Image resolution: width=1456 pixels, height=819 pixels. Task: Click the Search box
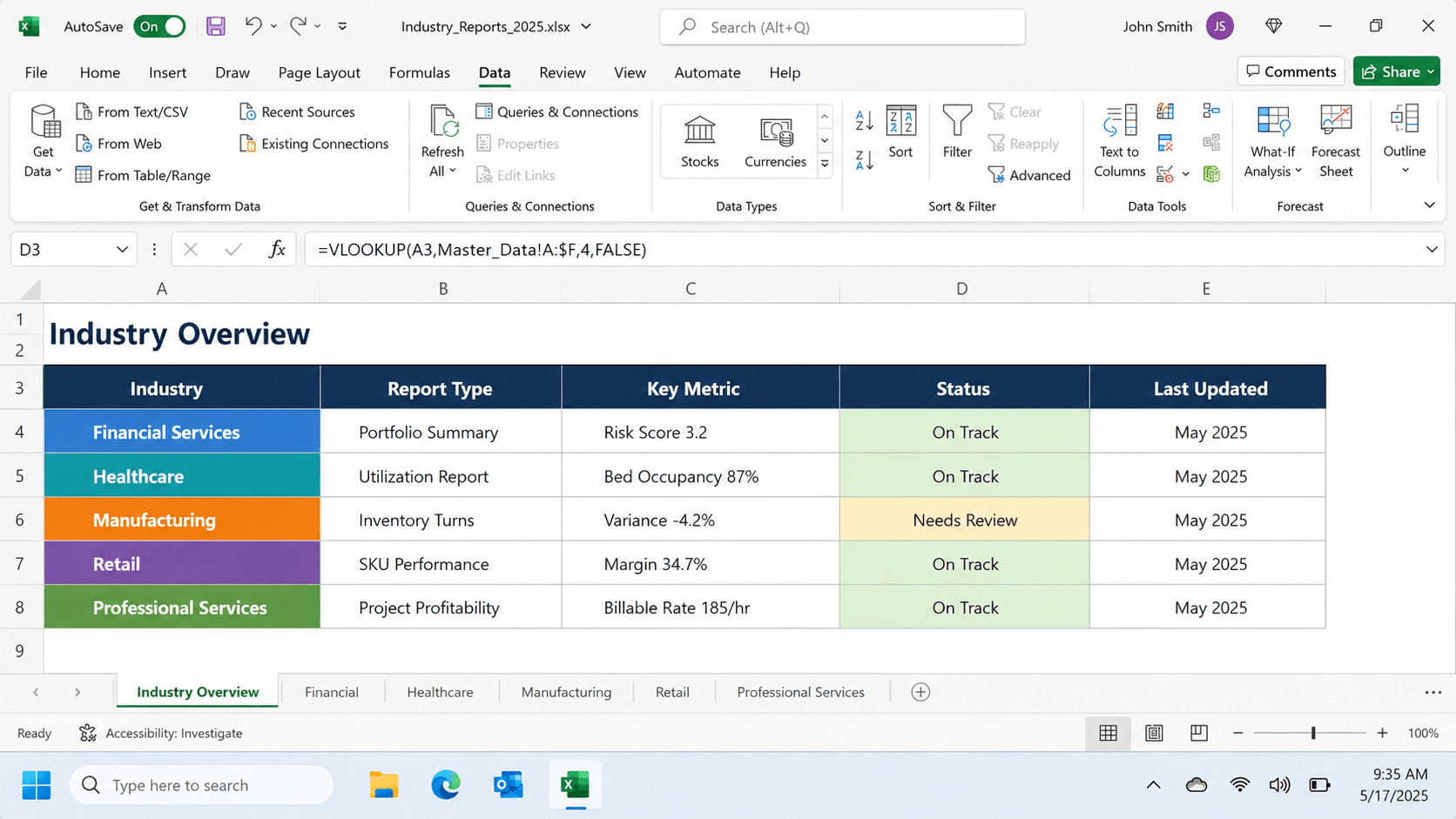coord(842,27)
